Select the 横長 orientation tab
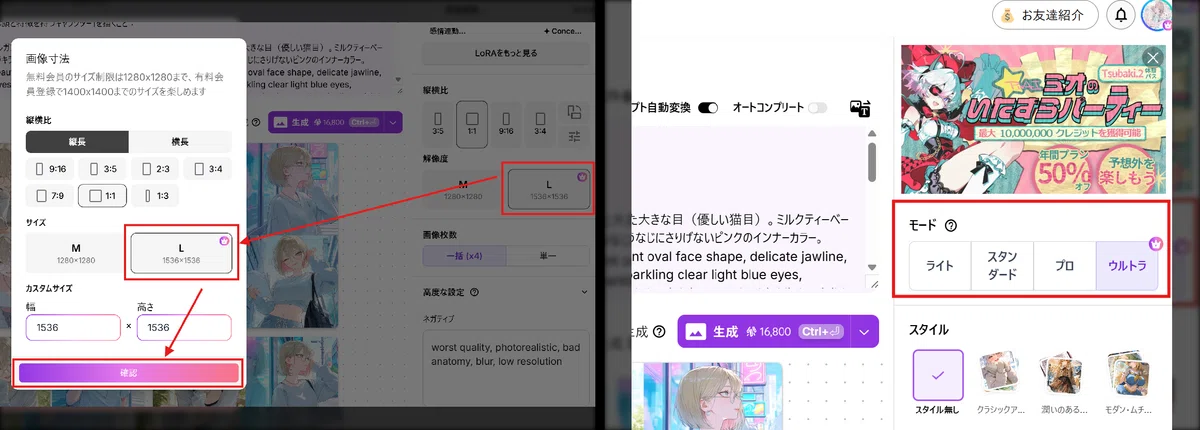1200x430 pixels. [x=181, y=142]
